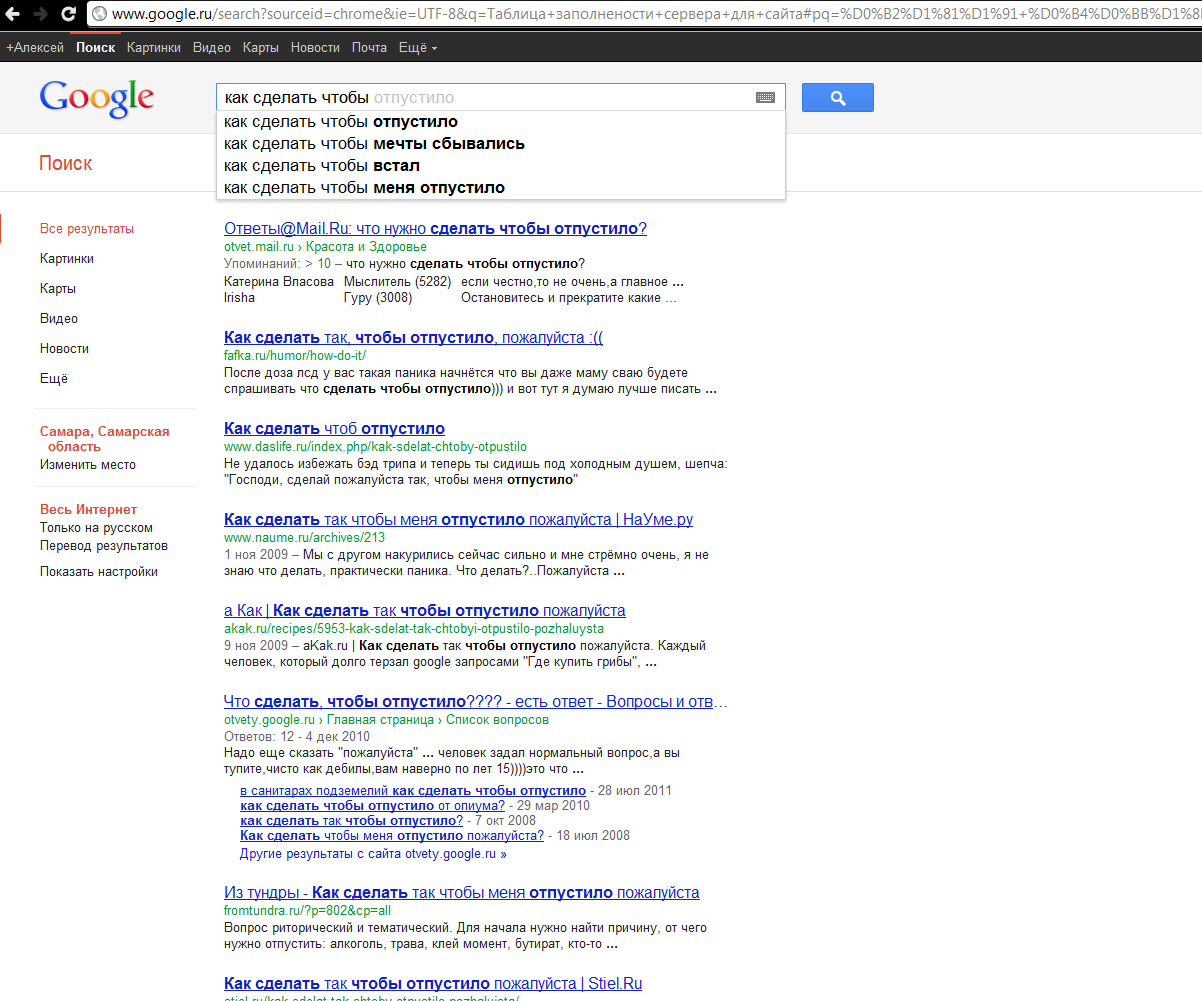Click the akak.ru/recipes green URL
The image size is (1202, 1001).
point(414,629)
